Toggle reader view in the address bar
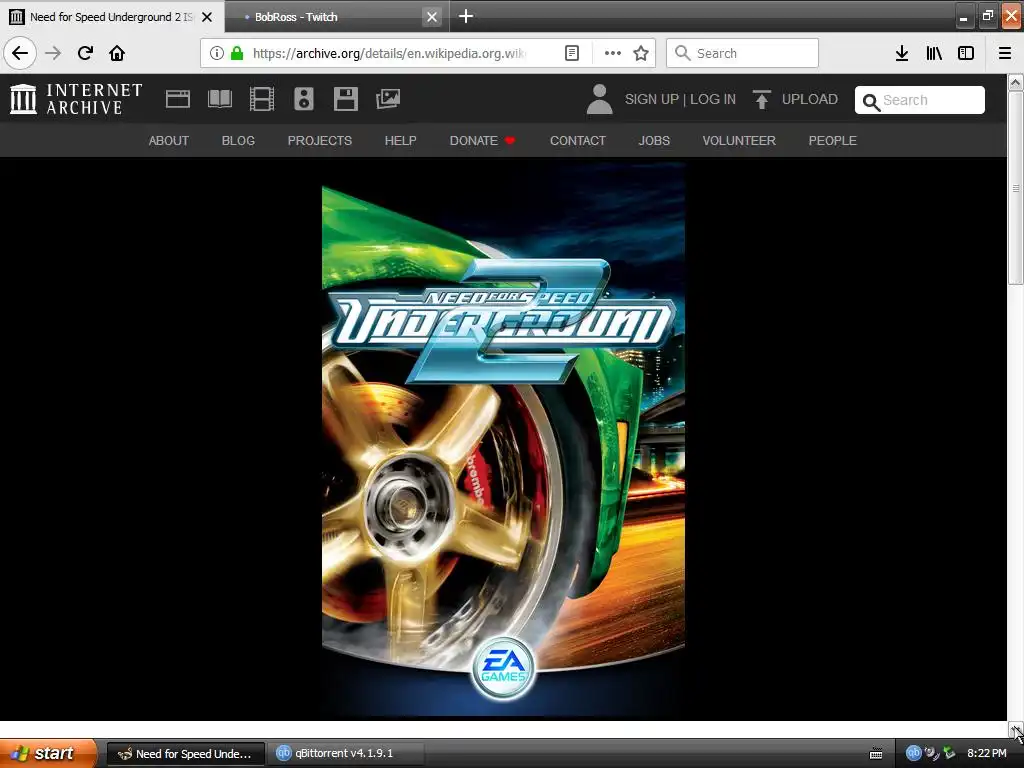The height and width of the screenshot is (768, 1024). coord(571,53)
